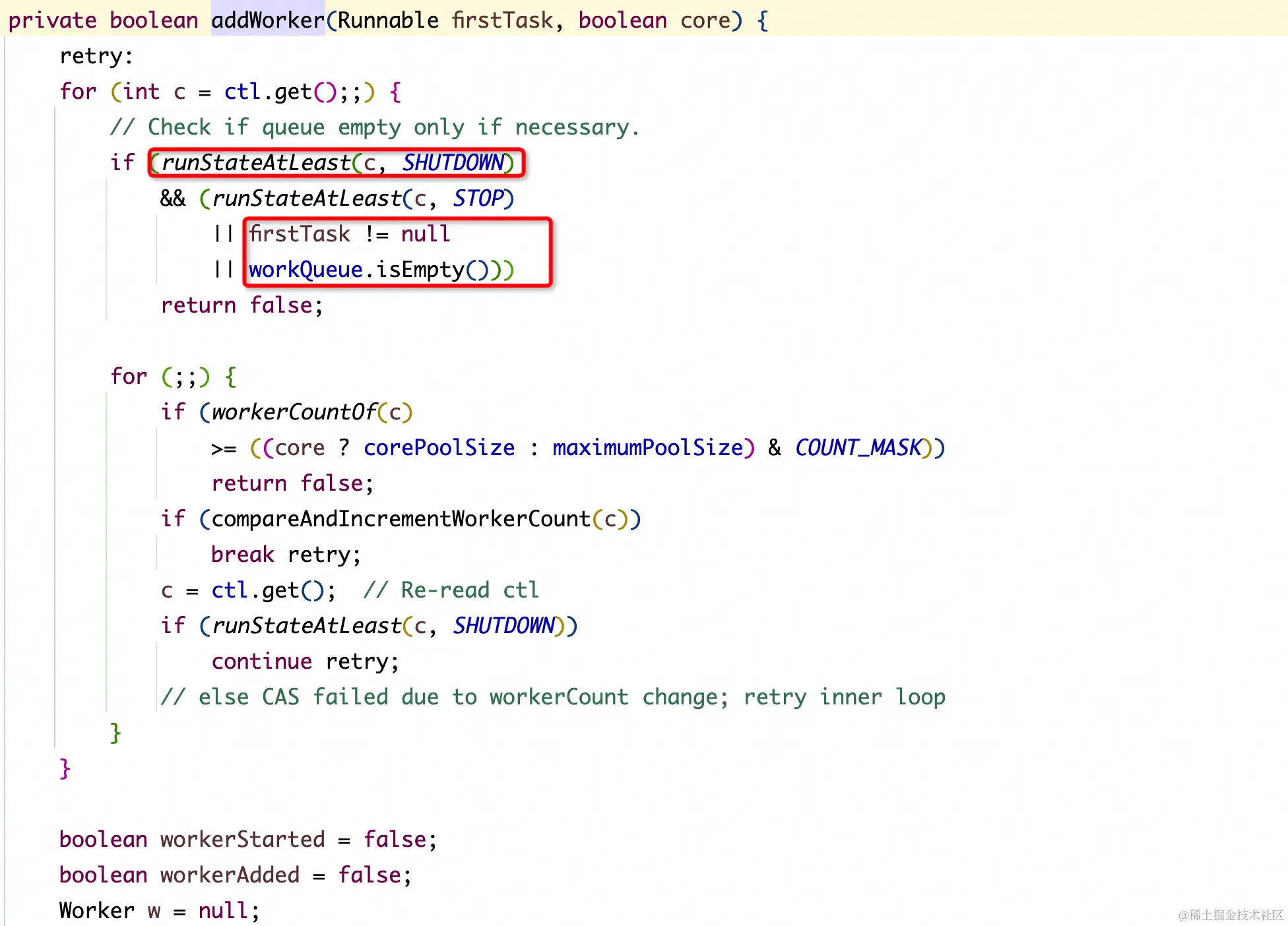1288x926 pixels.
Task: Click the red-boxed runStateAtLeast SHUTDOWN condition
Action: tap(336, 162)
